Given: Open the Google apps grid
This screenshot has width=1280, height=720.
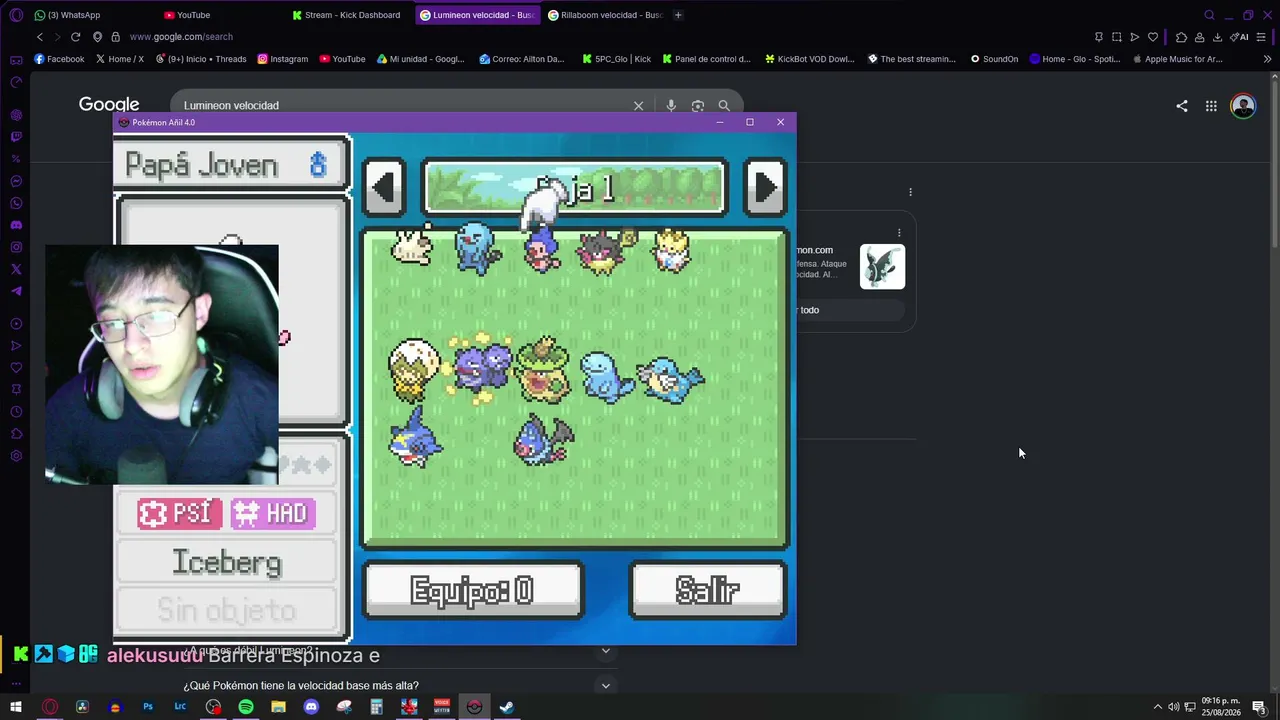Looking at the screenshot, I should click(1211, 105).
